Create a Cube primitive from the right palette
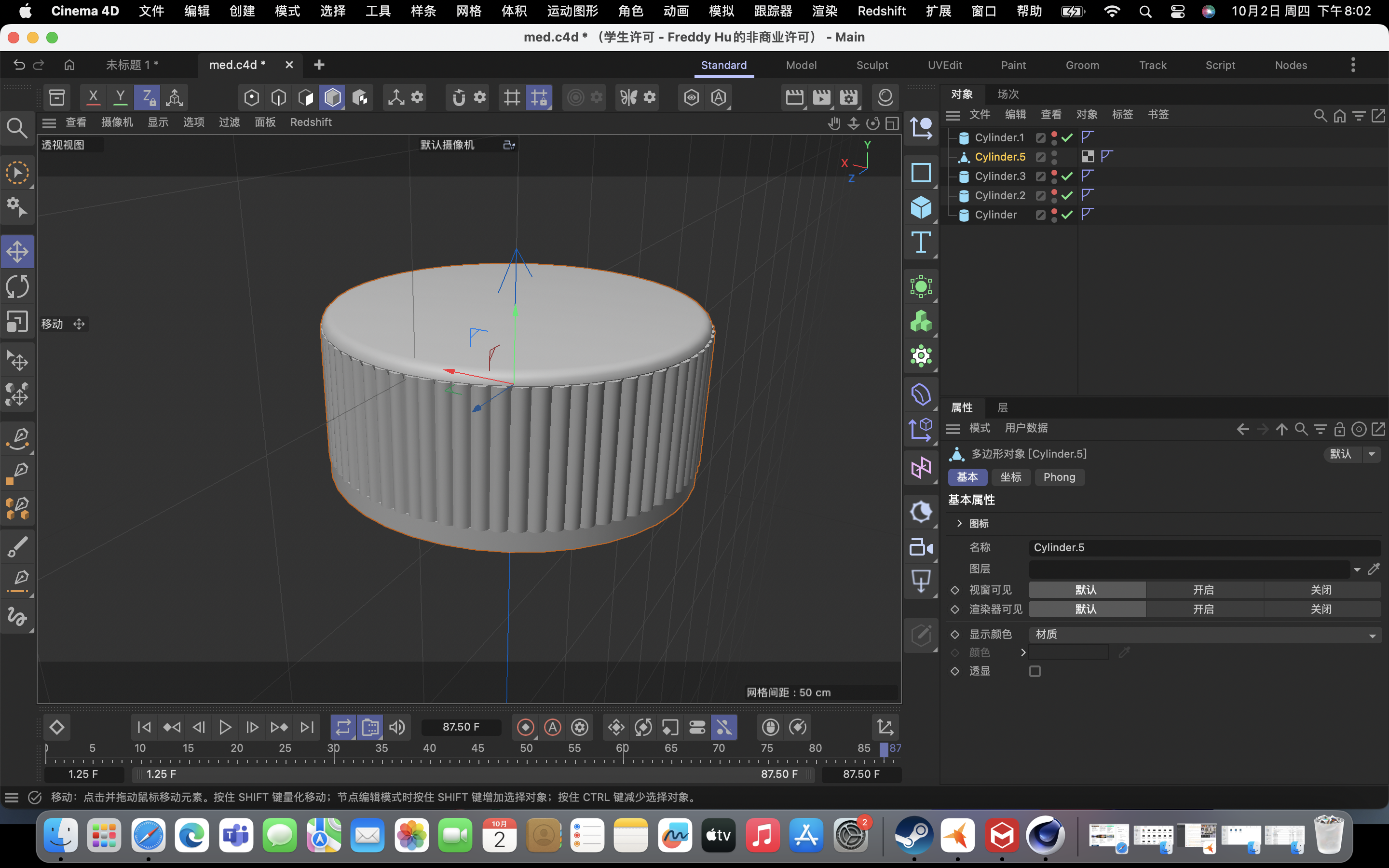1389x868 pixels. coord(921,207)
